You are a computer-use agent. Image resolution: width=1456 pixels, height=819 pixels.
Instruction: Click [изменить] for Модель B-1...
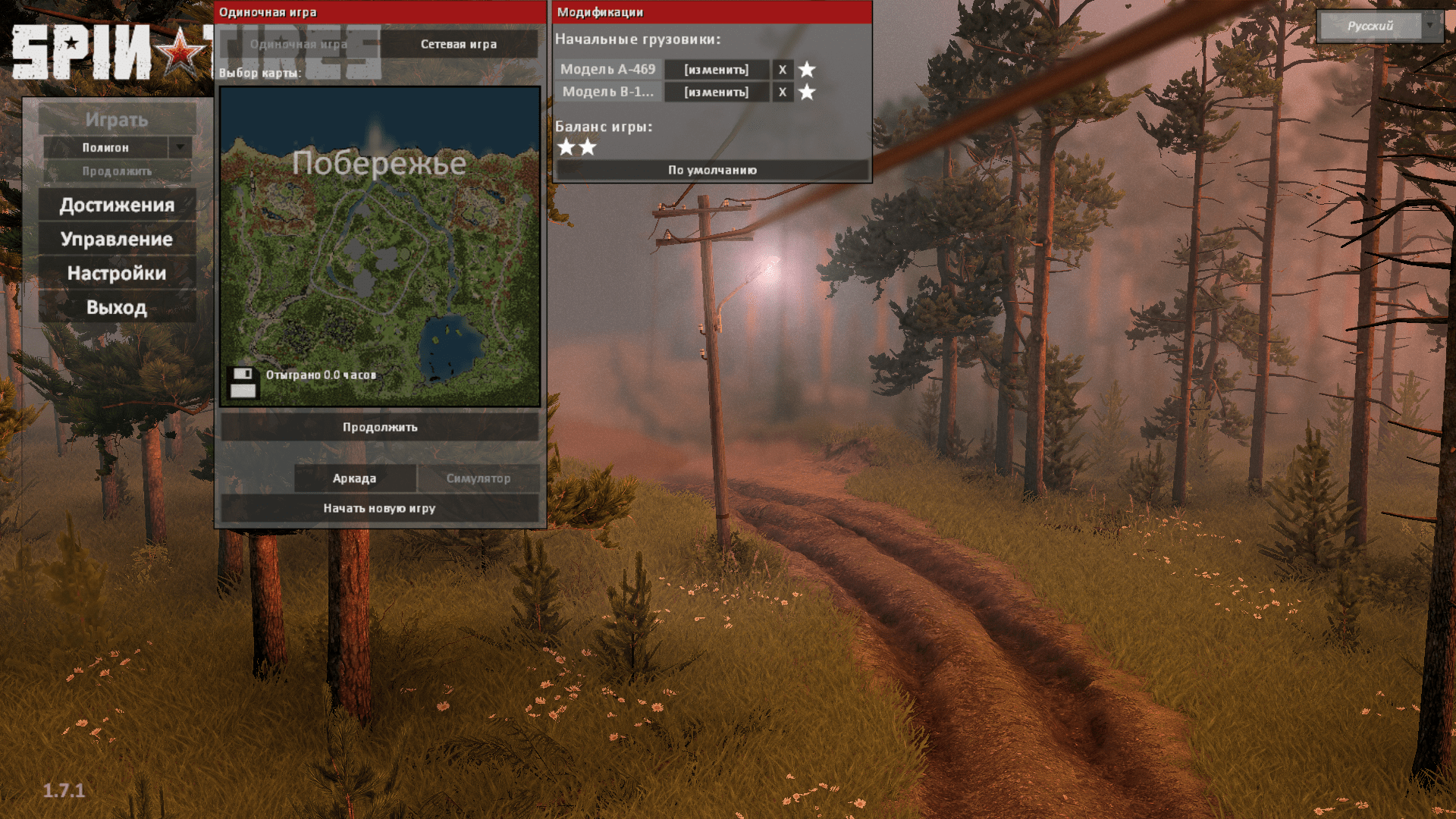pos(717,92)
